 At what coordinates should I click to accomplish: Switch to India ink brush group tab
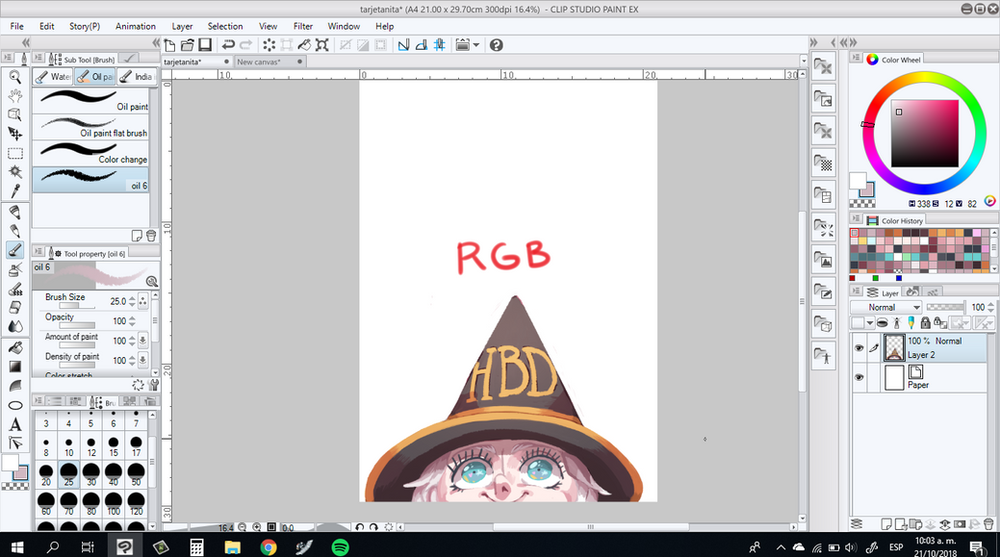point(136,77)
